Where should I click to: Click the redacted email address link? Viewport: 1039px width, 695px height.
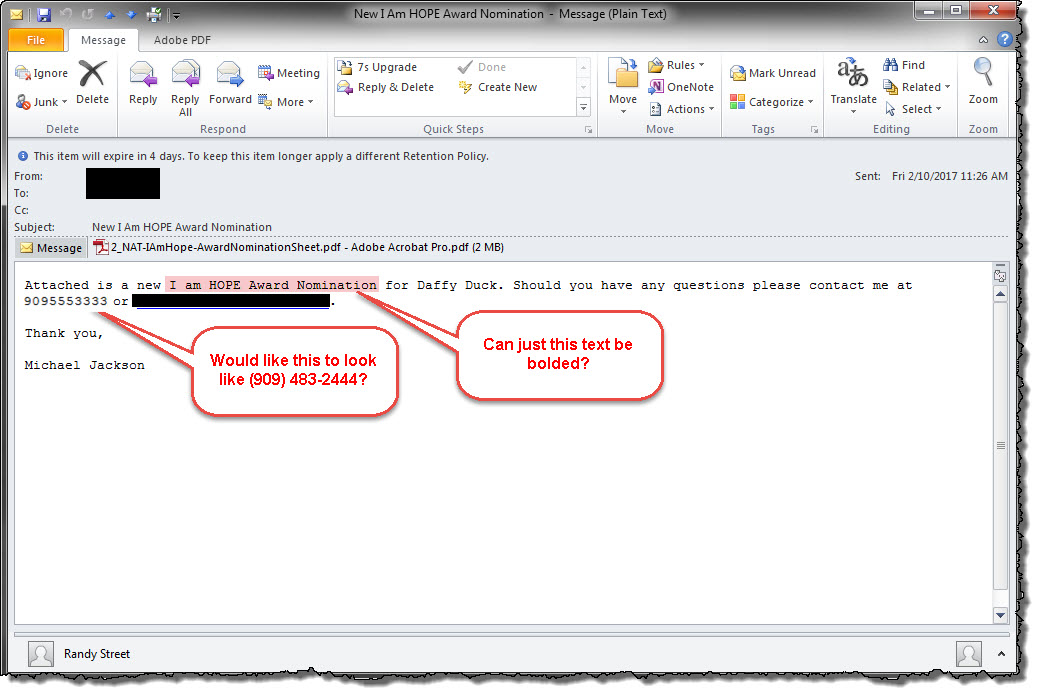(231, 301)
